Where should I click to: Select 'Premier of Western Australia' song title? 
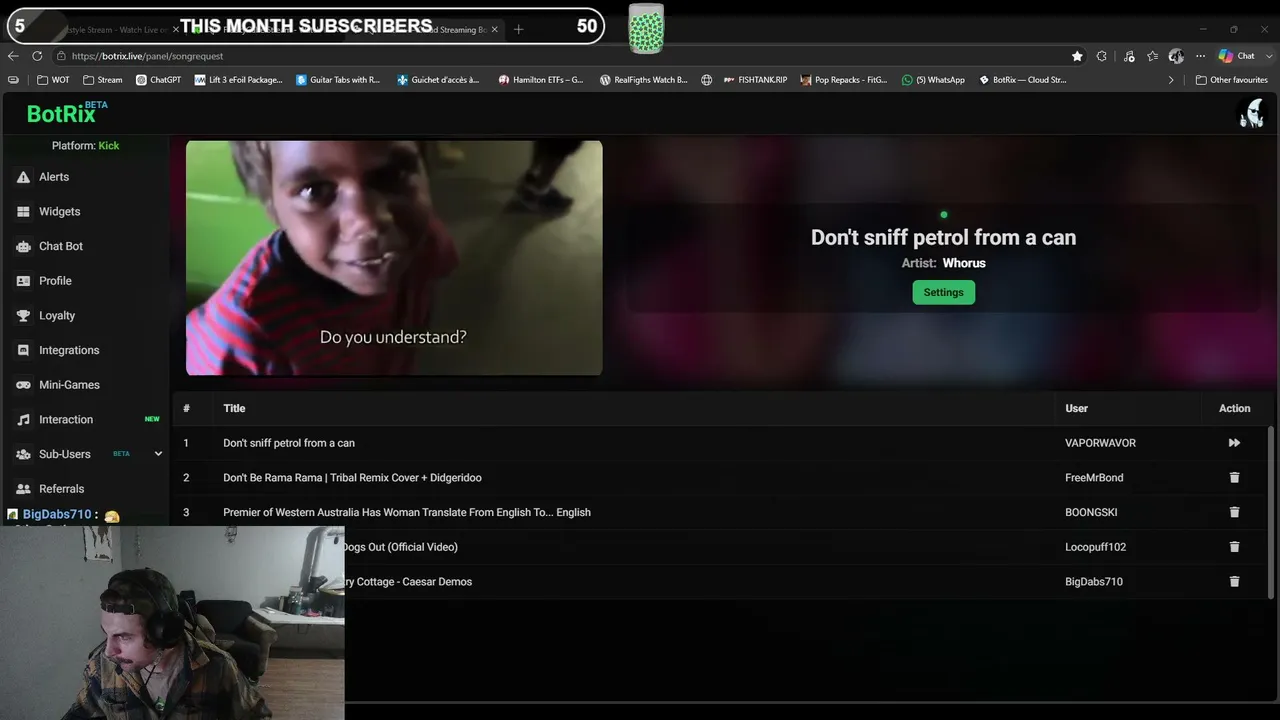(407, 512)
